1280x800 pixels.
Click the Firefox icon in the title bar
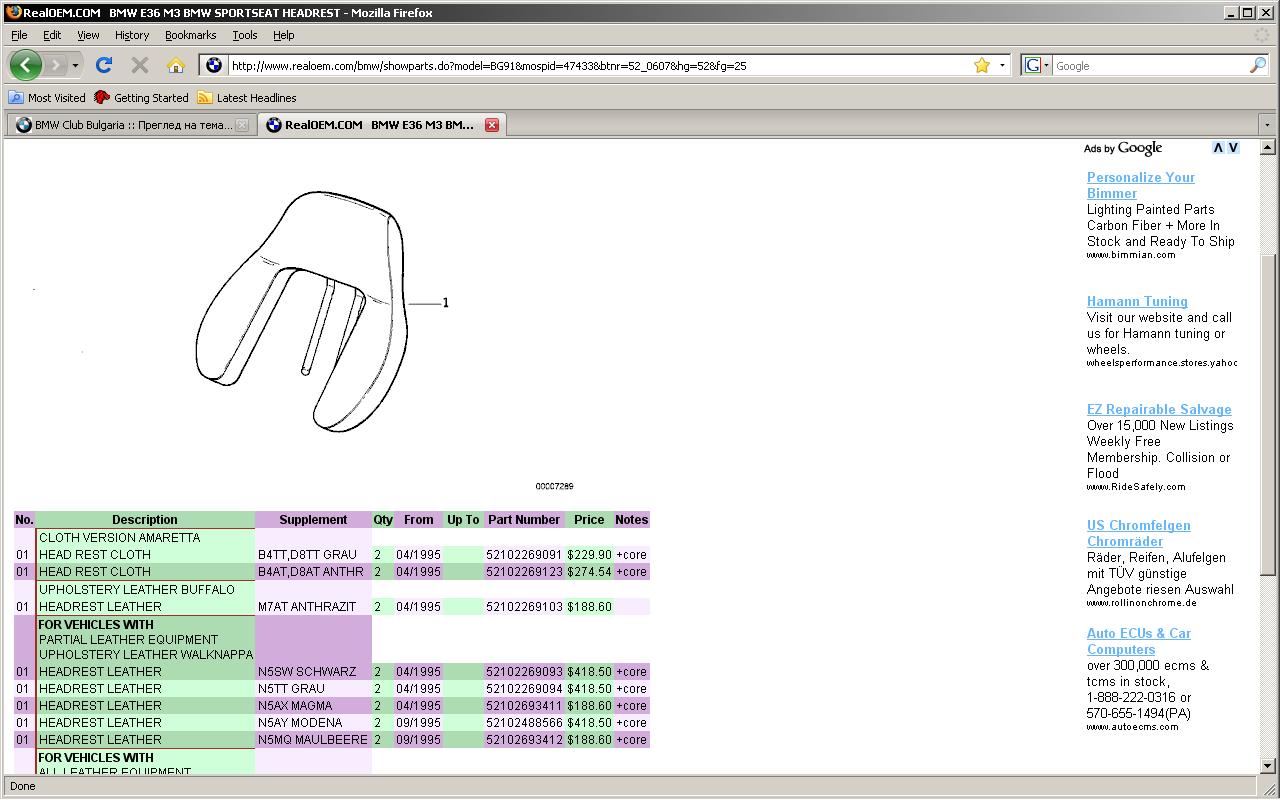click(x=12, y=12)
